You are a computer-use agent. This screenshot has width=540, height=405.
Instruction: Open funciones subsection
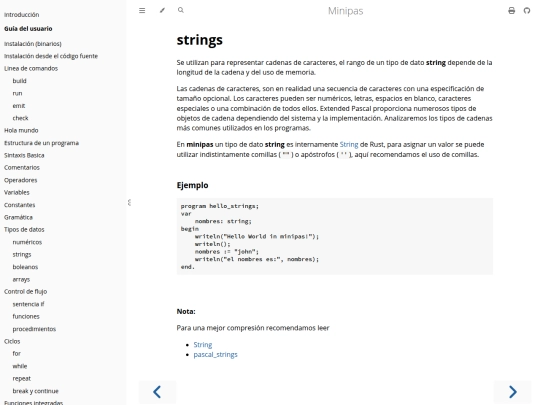tap(26, 316)
